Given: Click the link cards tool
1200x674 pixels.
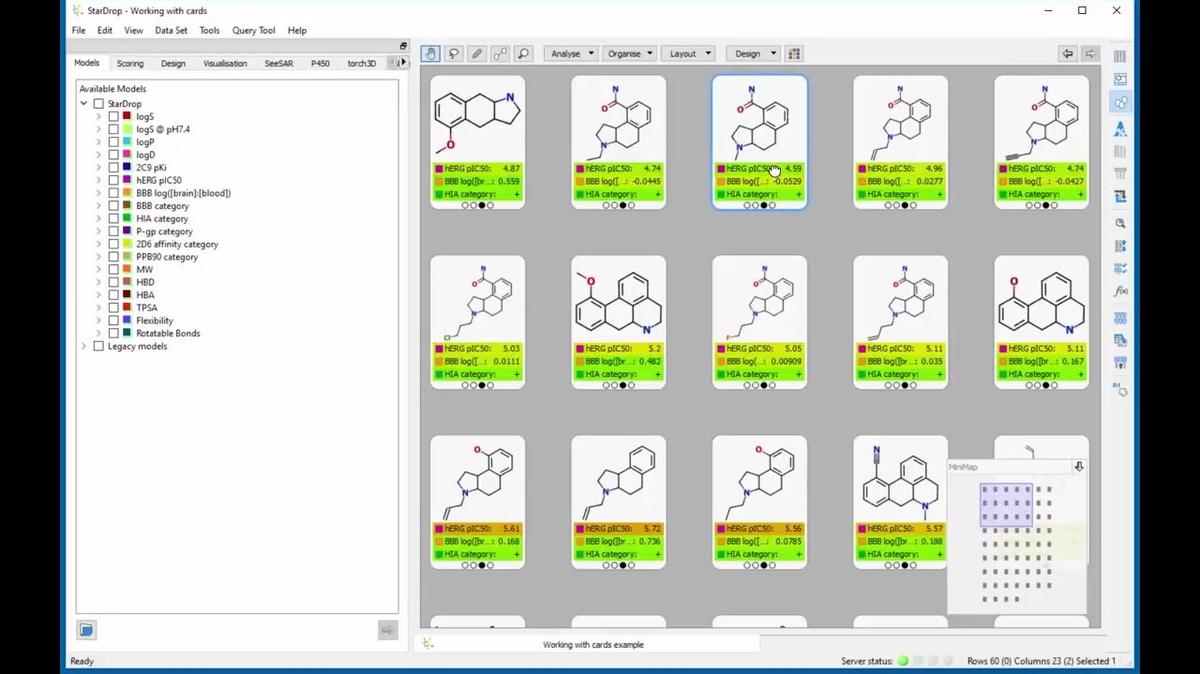Looking at the screenshot, I should click(x=500, y=54).
